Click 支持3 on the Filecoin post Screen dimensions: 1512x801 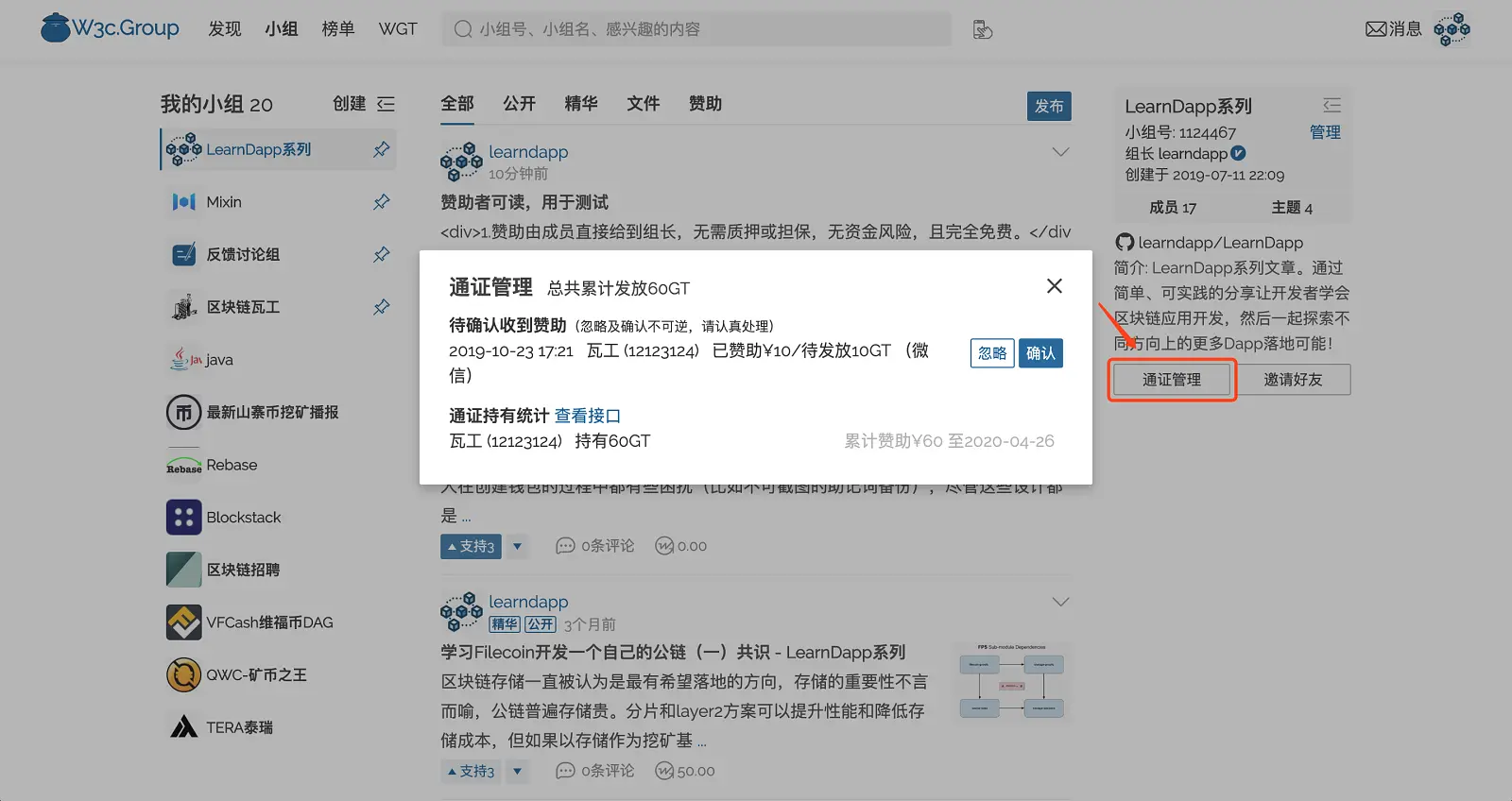(471, 771)
